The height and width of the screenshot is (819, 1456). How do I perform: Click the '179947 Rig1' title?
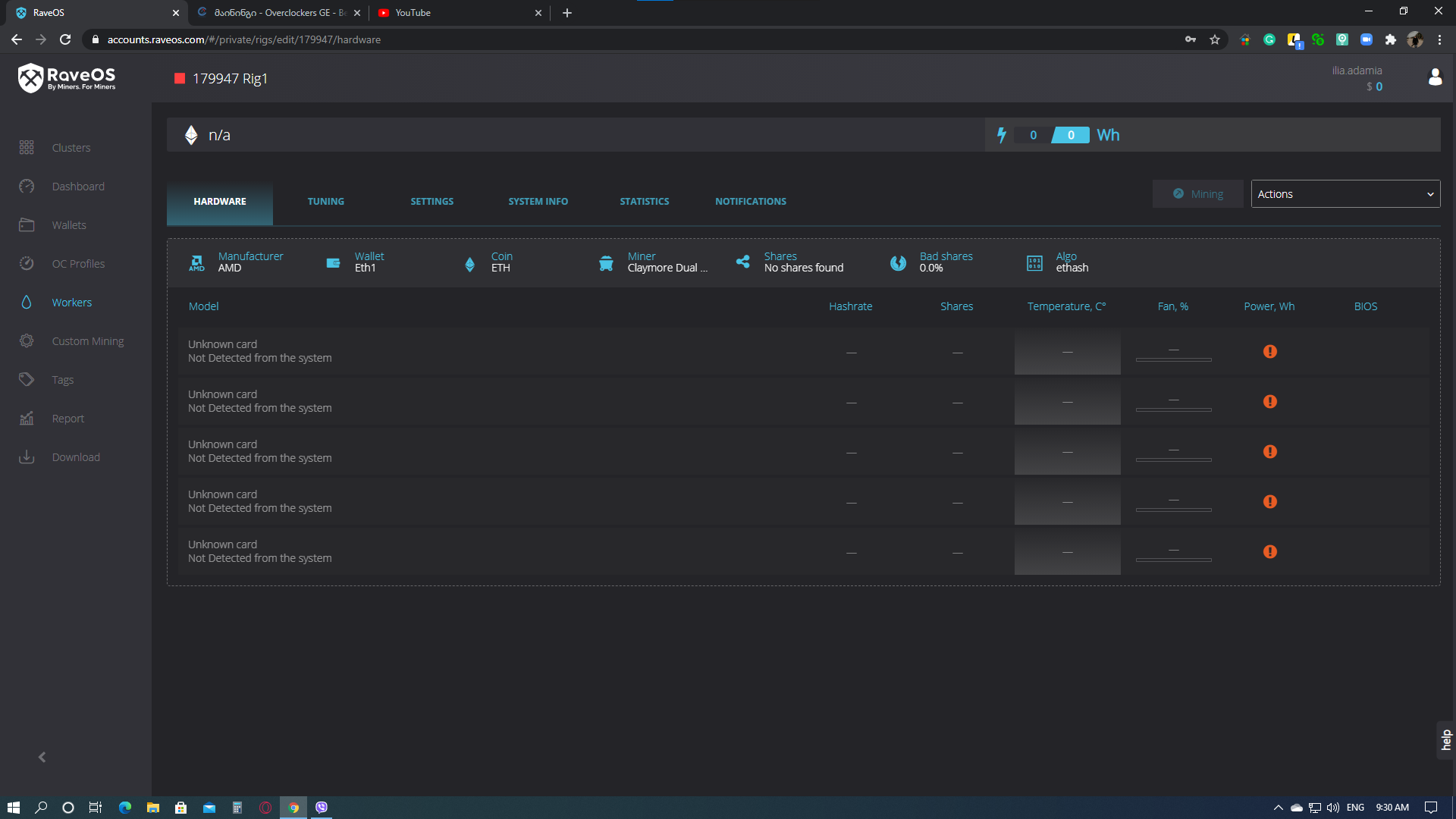click(x=230, y=78)
